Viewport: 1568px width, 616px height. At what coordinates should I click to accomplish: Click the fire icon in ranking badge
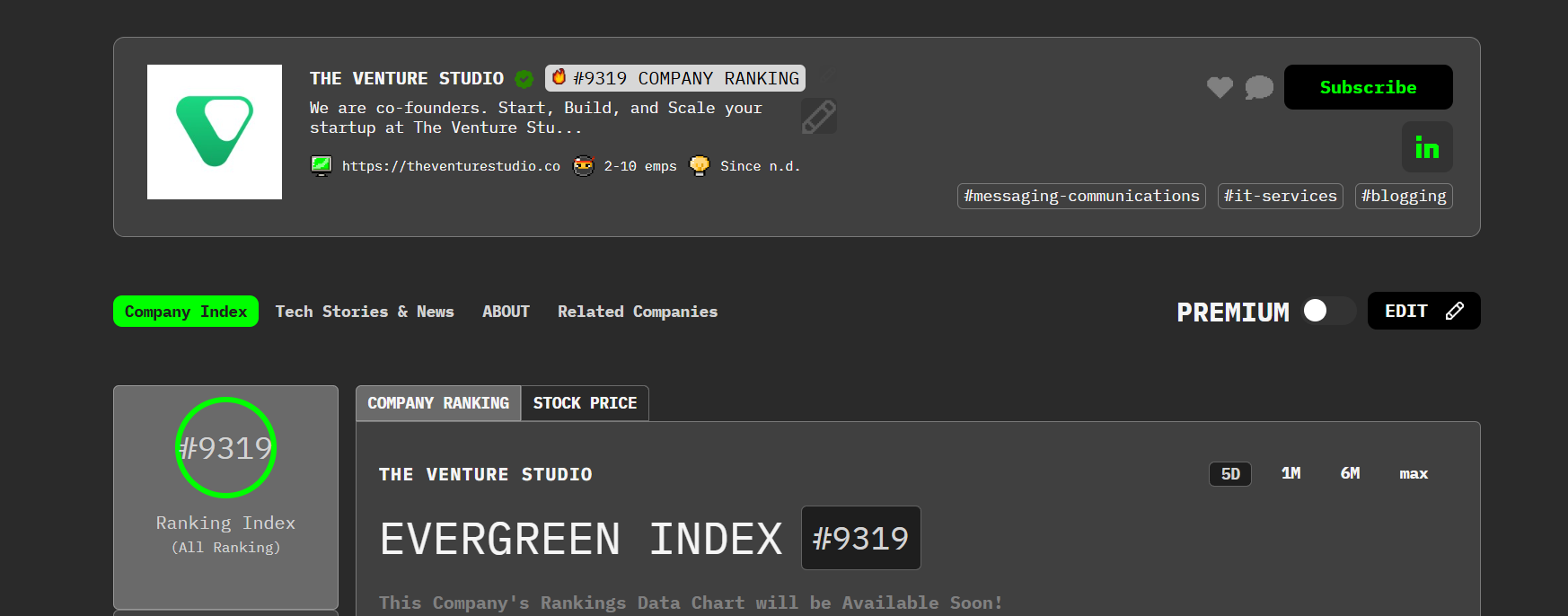[559, 77]
